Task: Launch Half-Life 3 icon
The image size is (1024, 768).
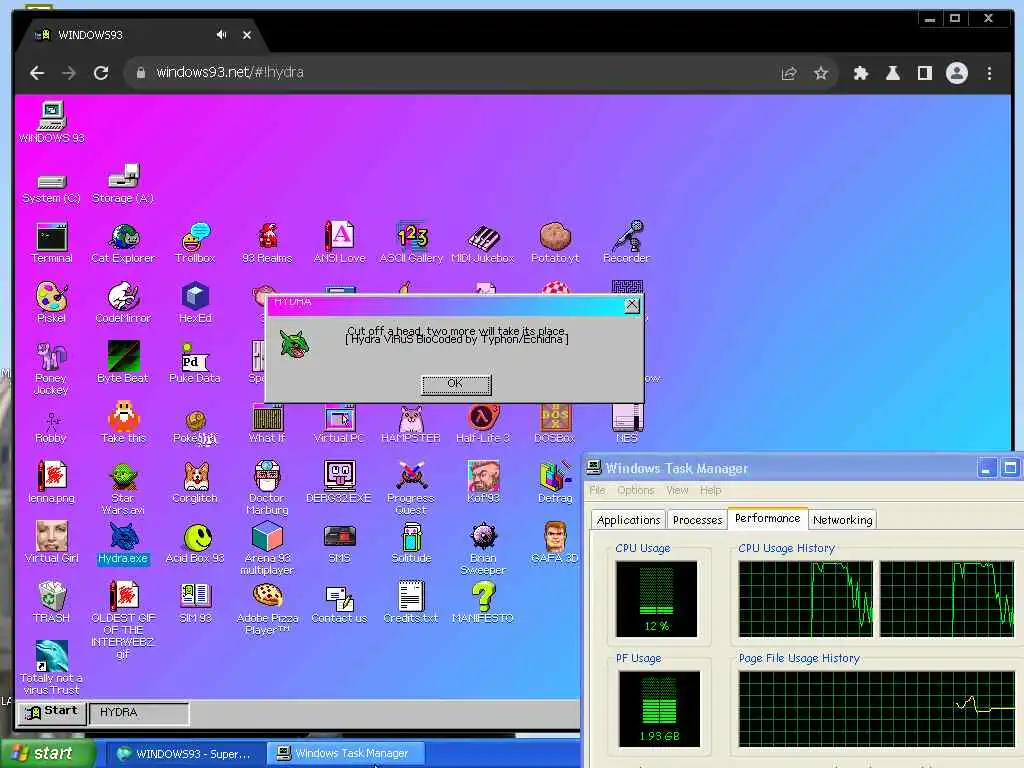Action: coord(483,423)
